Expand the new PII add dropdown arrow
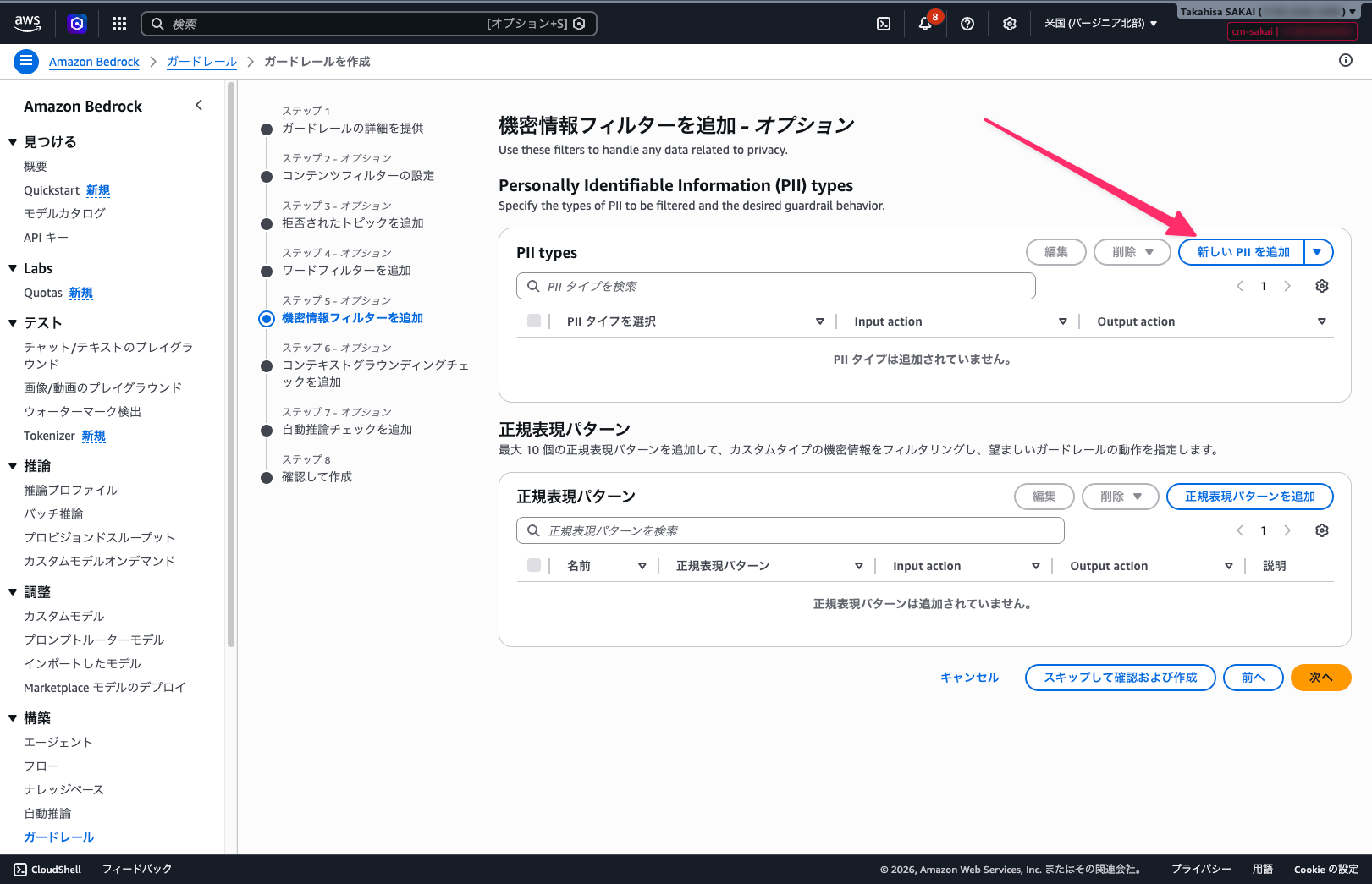 pyautogui.click(x=1318, y=252)
